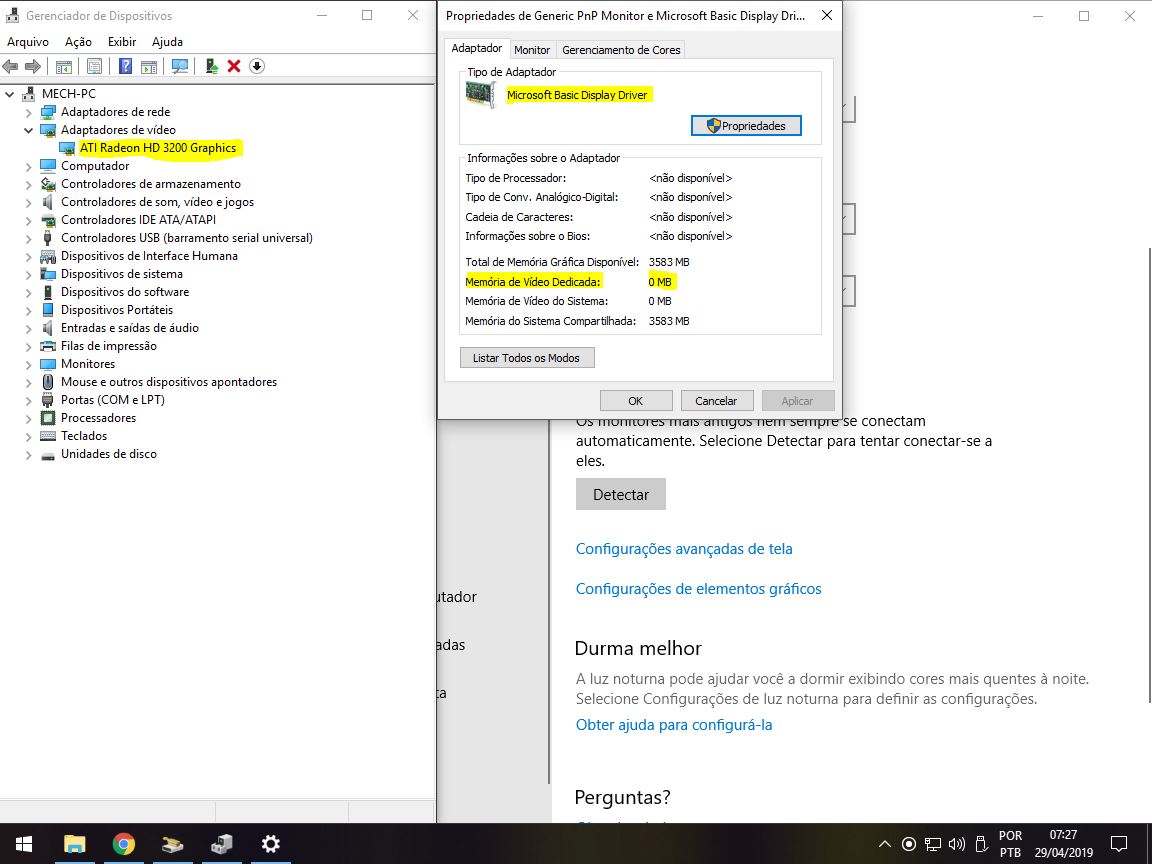
Task: Open the Action Center notification icon
Action: click(x=1119, y=843)
